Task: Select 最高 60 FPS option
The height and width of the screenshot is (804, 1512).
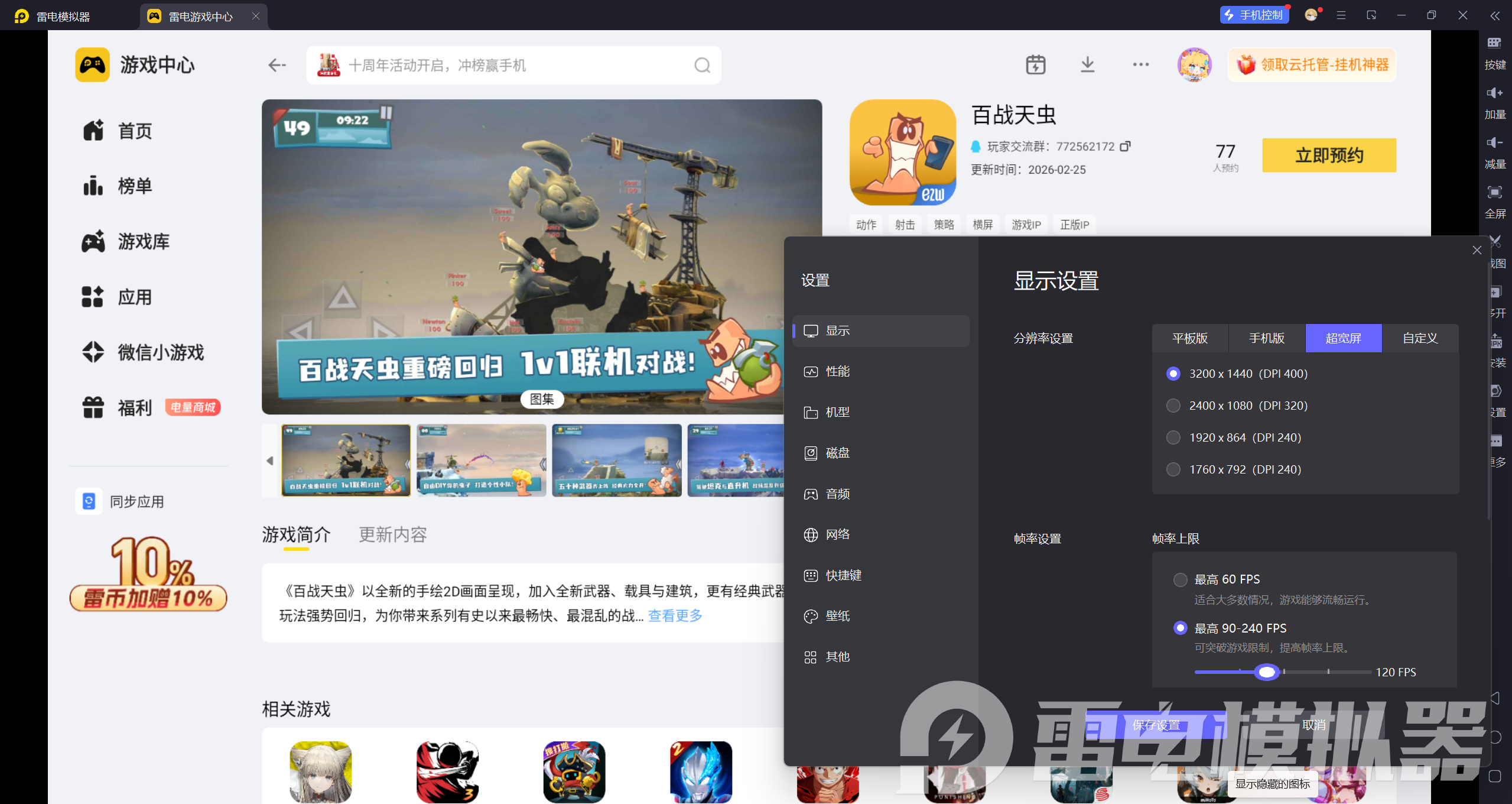Action: coord(1180,579)
